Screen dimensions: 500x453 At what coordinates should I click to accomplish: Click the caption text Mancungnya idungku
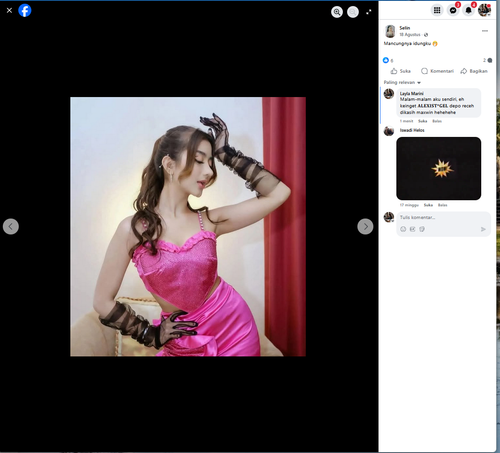click(407, 44)
